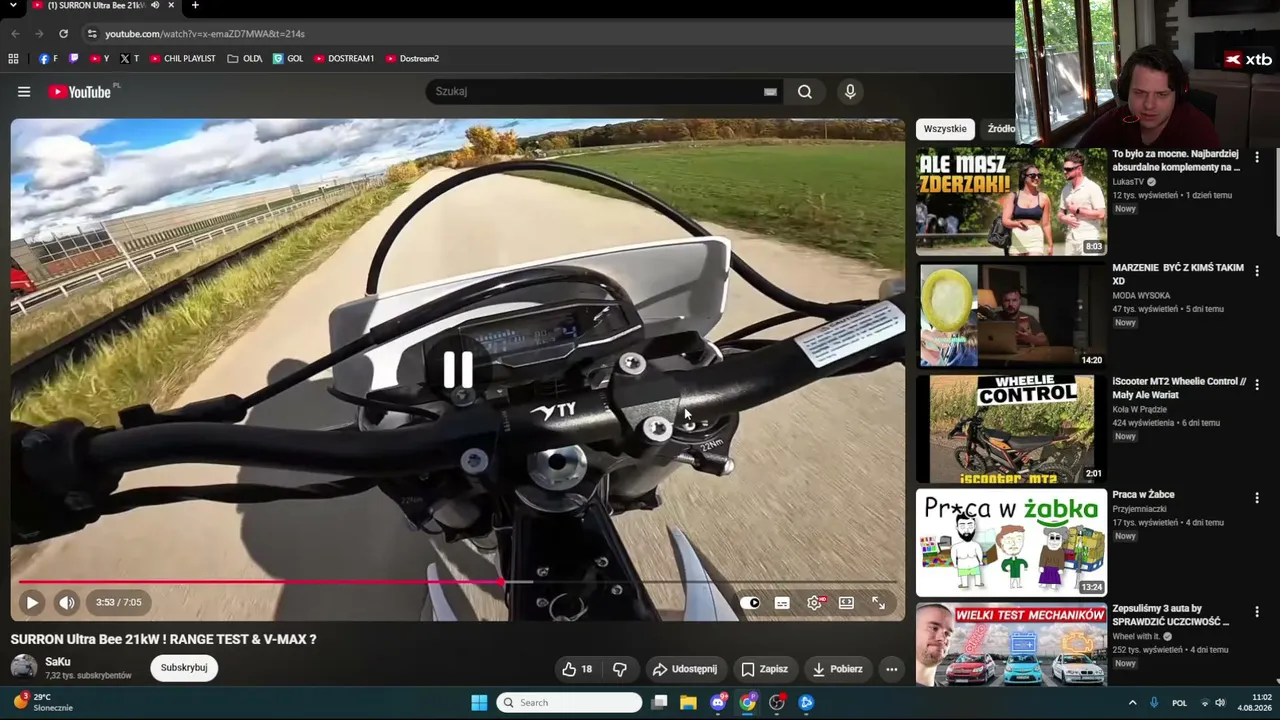This screenshot has height=720, width=1280.
Task: Open options for 'Praca w Żabce' video
Action: pos(1257,498)
